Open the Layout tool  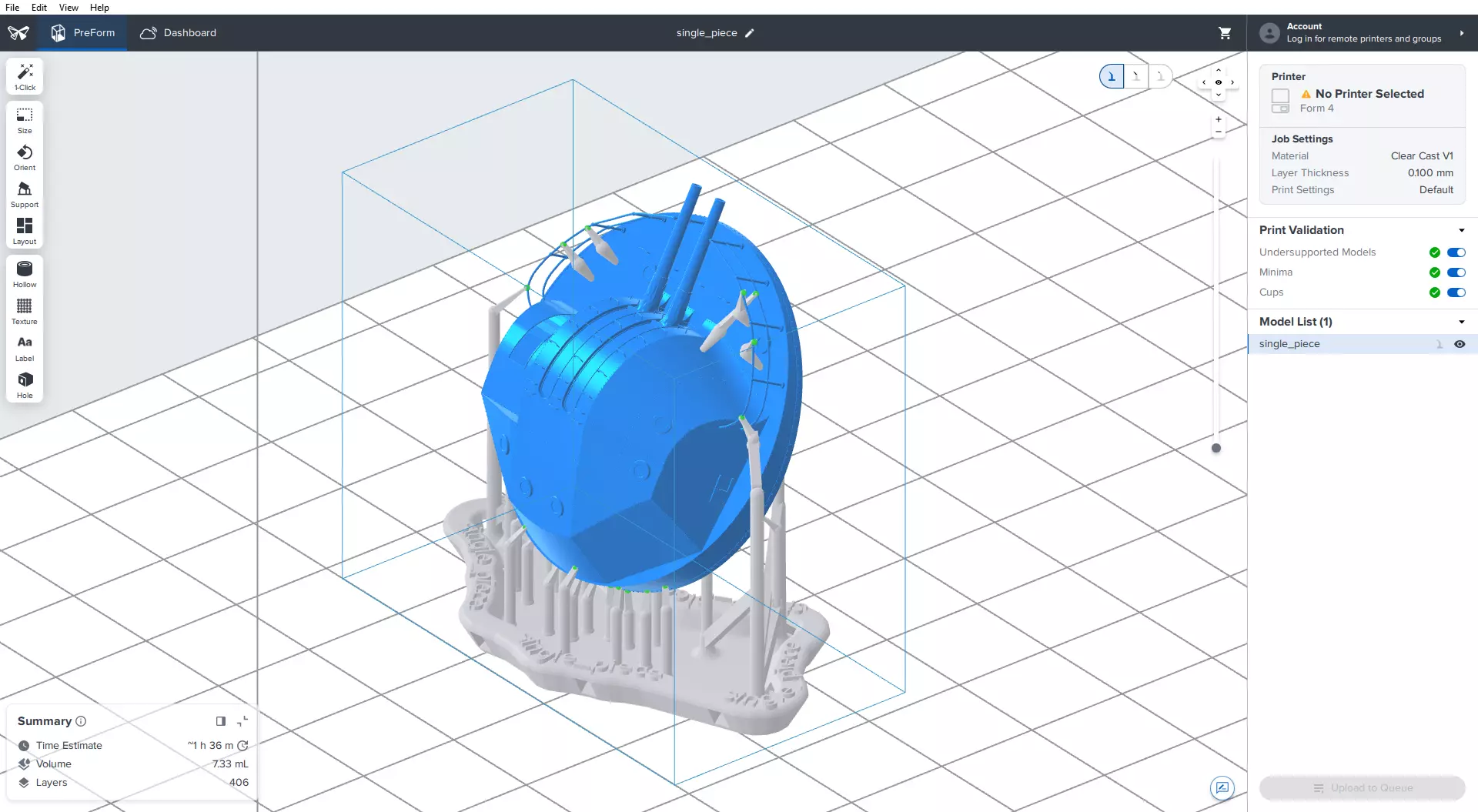pos(25,232)
